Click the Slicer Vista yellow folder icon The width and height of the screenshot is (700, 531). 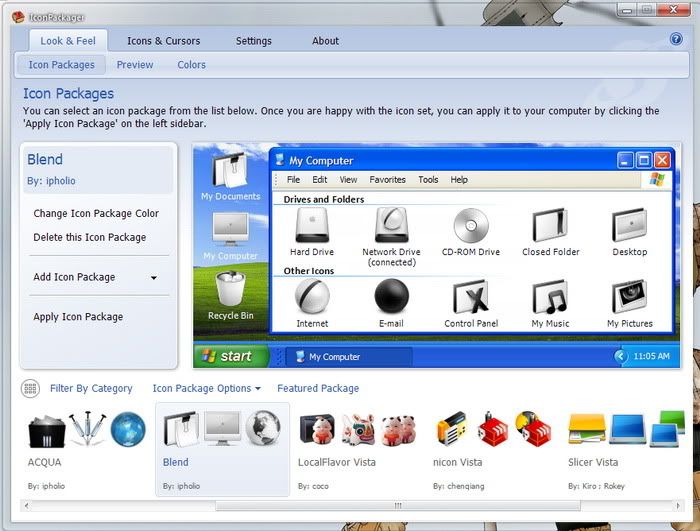pyautogui.click(x=587, y=429)
